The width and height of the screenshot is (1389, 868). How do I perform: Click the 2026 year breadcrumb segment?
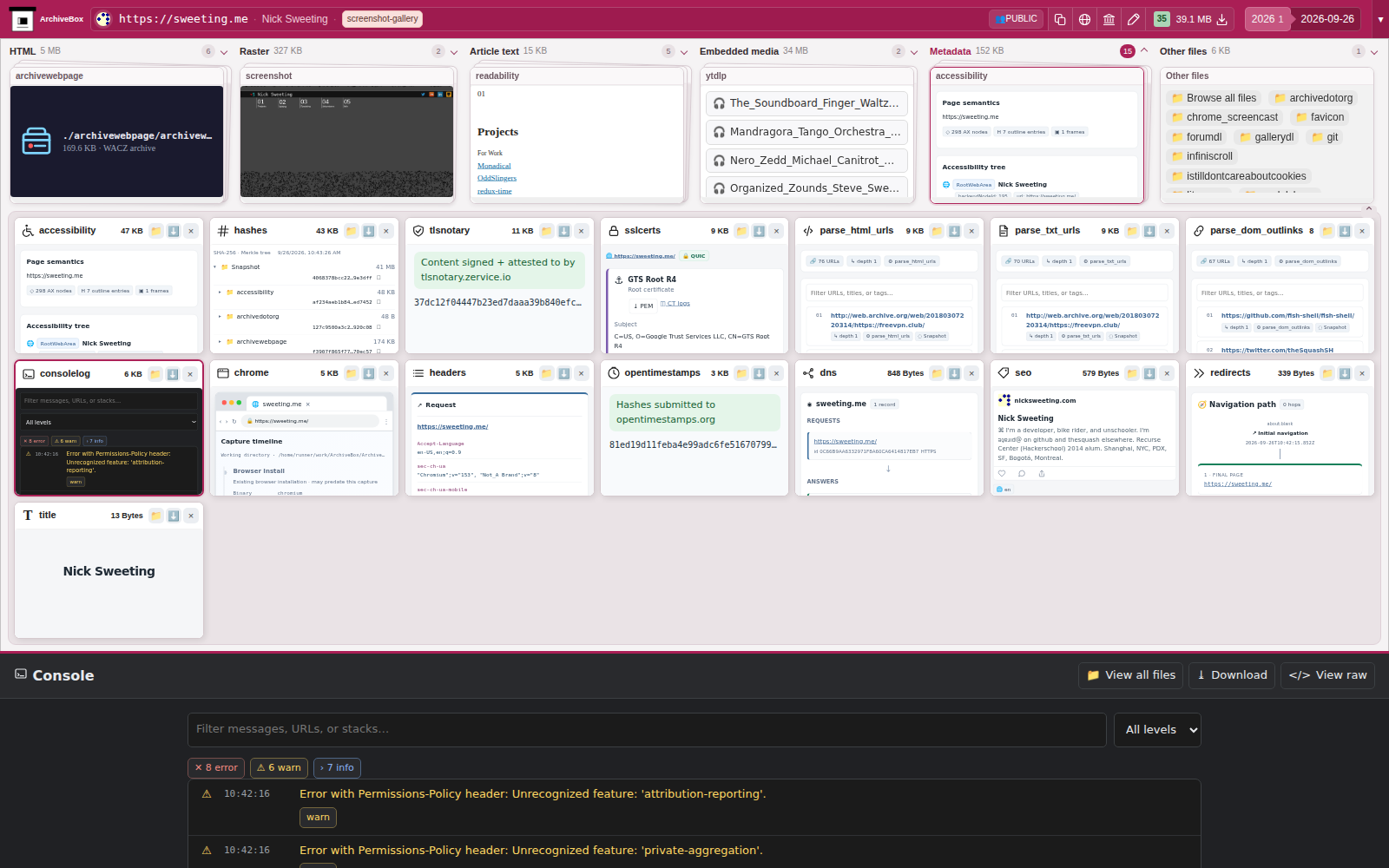click(x=1267, y=19)
